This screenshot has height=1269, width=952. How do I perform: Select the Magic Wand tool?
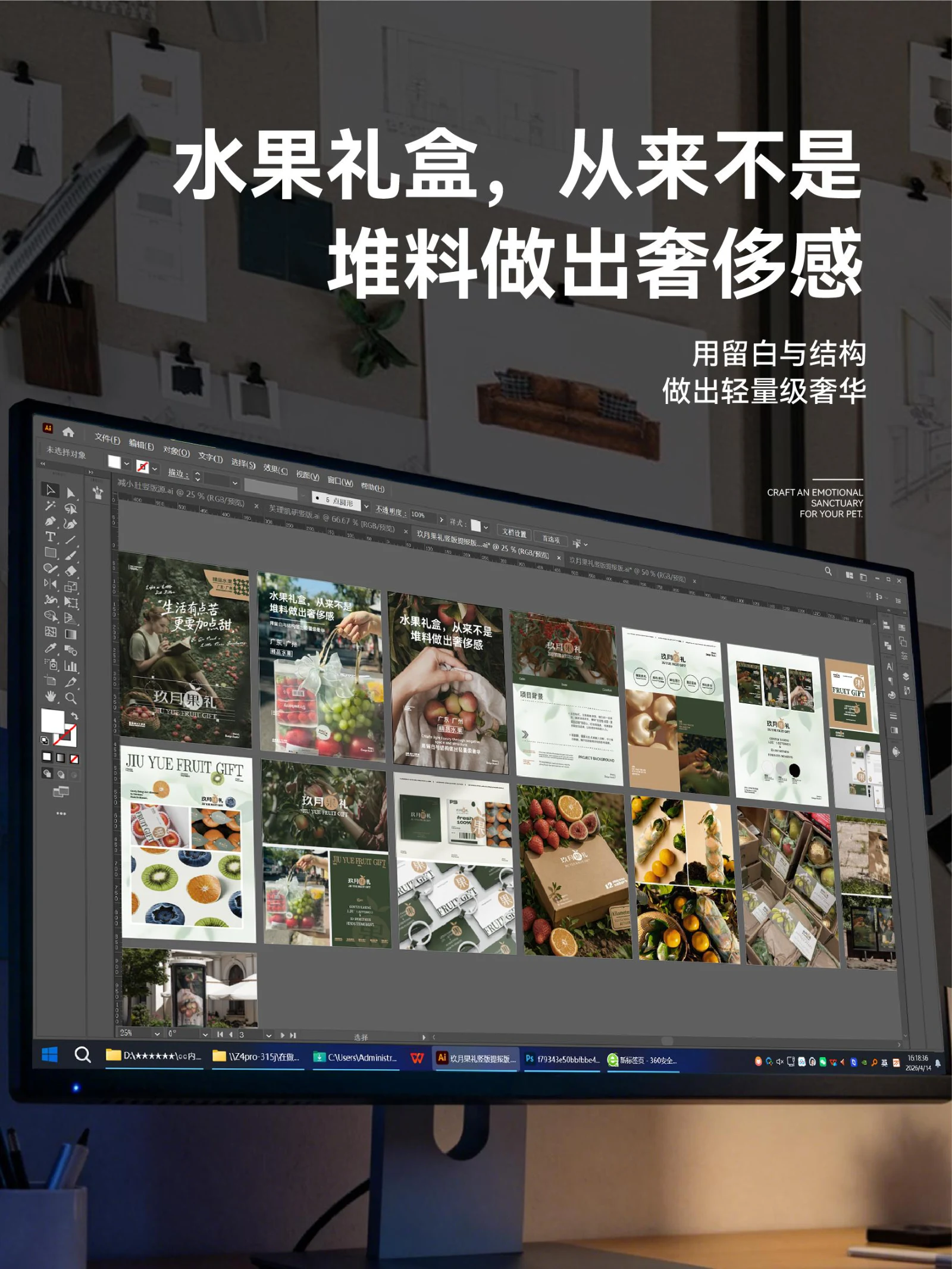(50, 505)
